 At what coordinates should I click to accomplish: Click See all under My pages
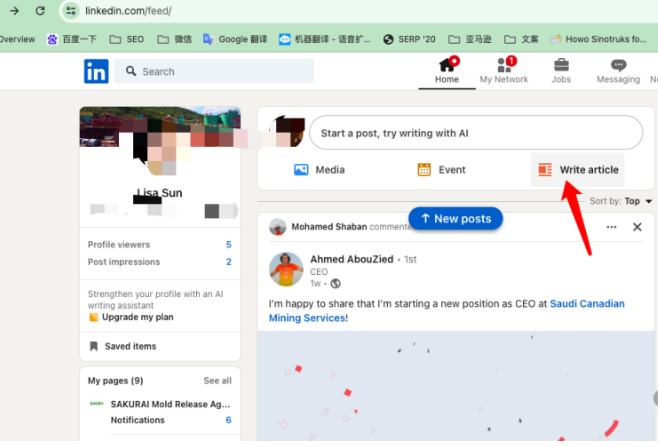pos(217,381)
